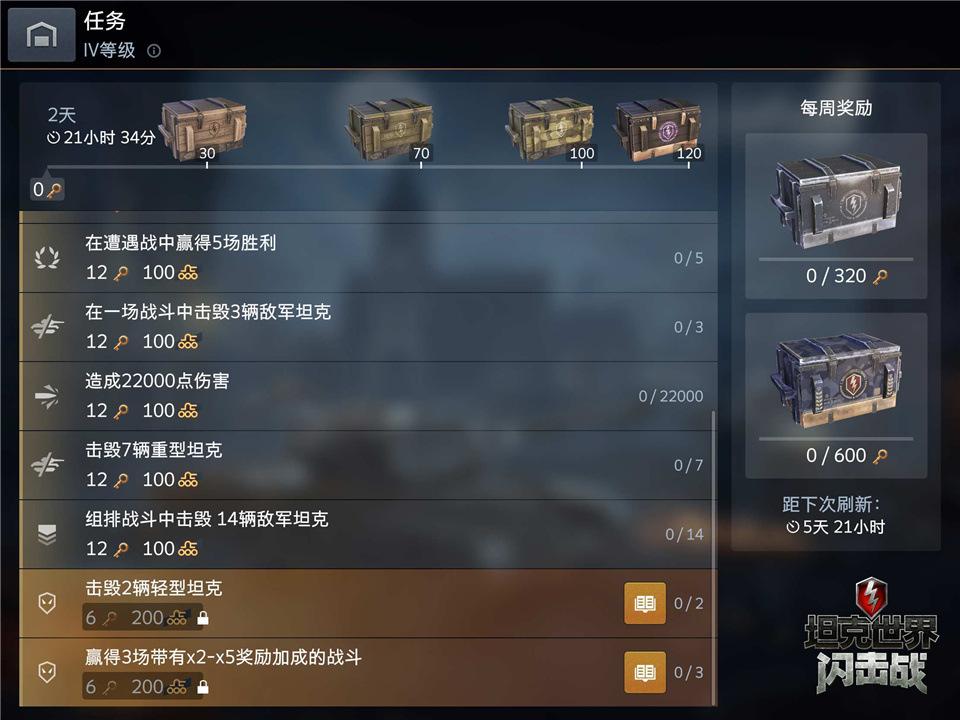Open the book icon for 击毁2辆轻型坦克
Screen dimensions: 960x720
645,604
